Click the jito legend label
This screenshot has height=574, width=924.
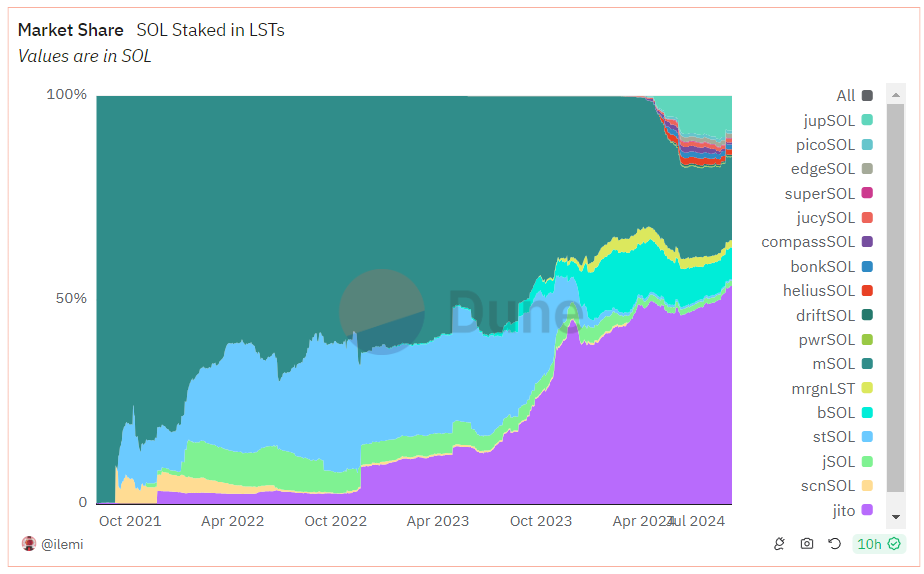click(843, 510)
